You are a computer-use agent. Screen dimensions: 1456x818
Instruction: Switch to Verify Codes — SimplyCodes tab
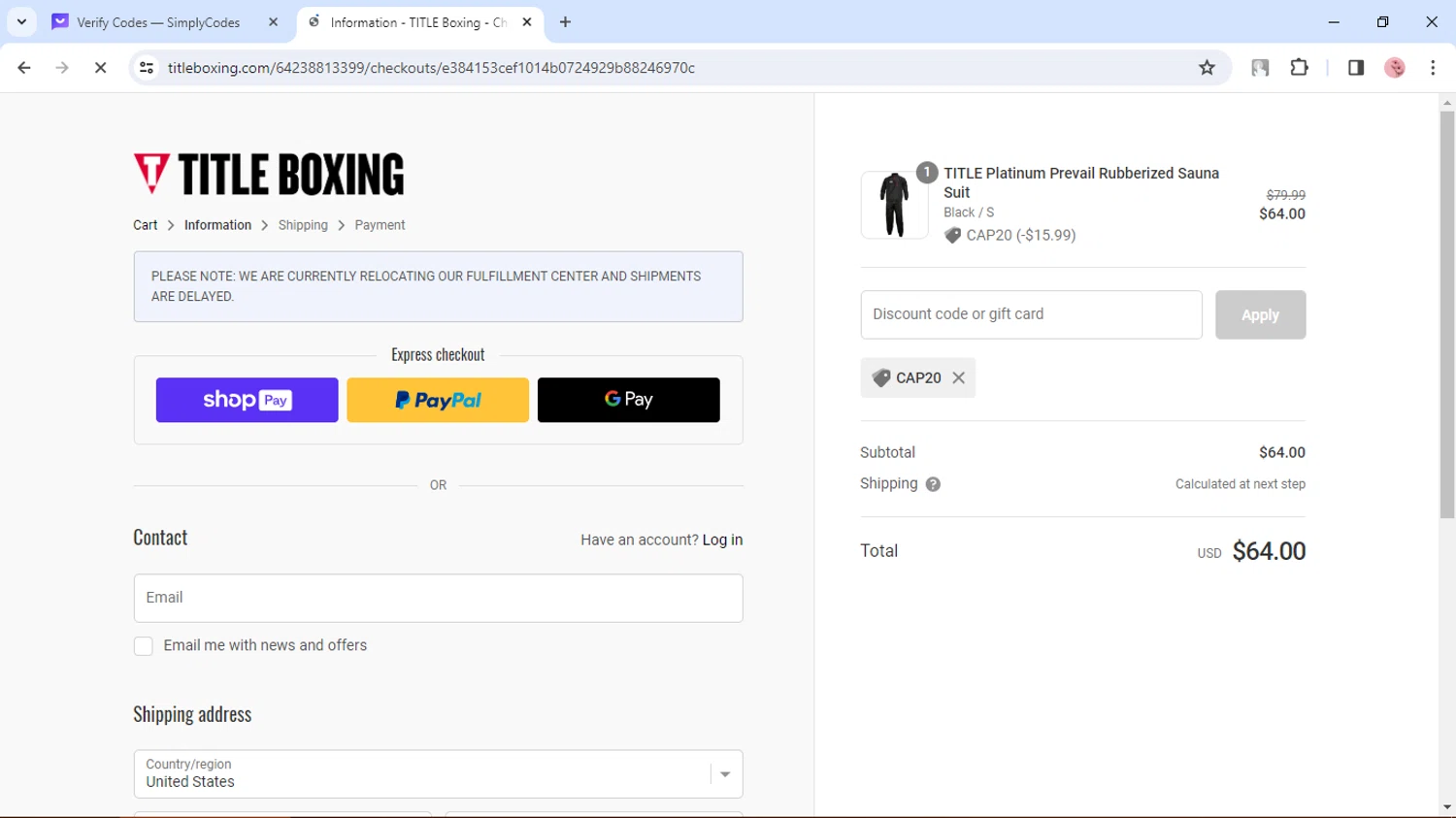click(159, 21)
